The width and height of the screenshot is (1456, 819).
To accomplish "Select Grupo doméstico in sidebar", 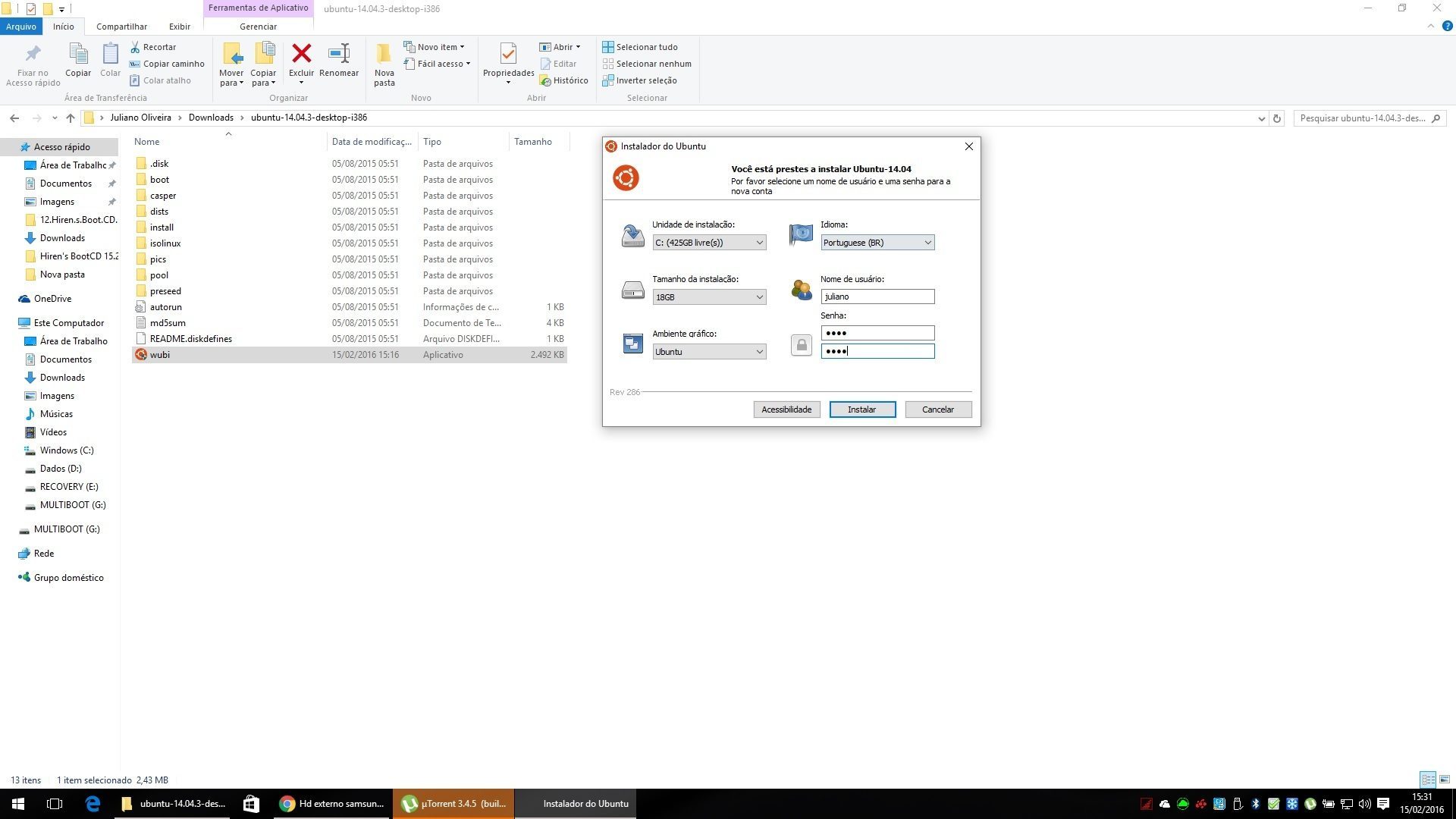I will tap(68, 578).
